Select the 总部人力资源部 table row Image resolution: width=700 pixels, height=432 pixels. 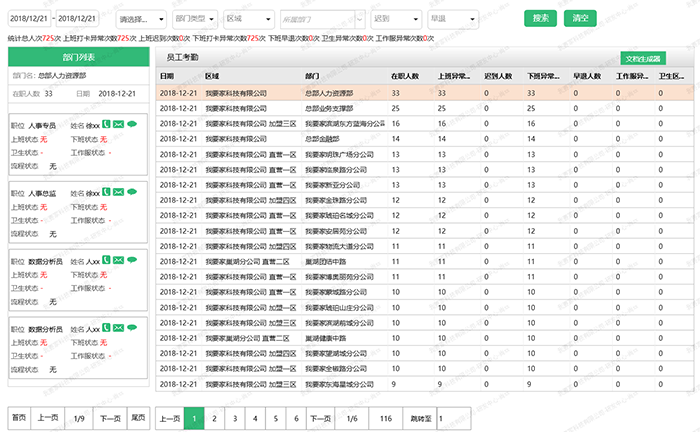pyautogui.click(x=425, y=93)
